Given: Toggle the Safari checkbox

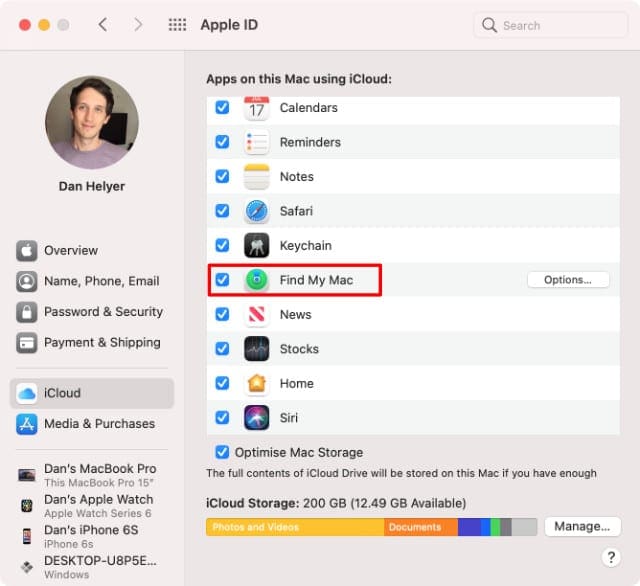Looking at the screenshot, I should click(x=222, y=211).
